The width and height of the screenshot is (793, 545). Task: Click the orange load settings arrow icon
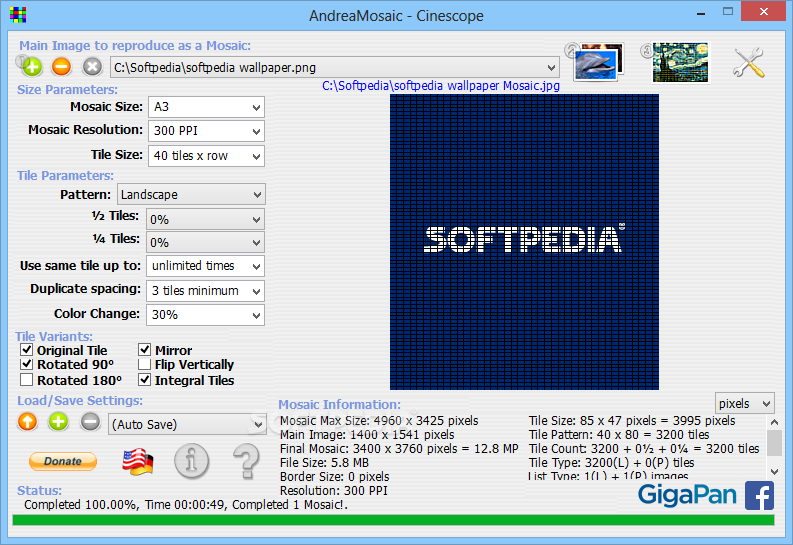28,422
